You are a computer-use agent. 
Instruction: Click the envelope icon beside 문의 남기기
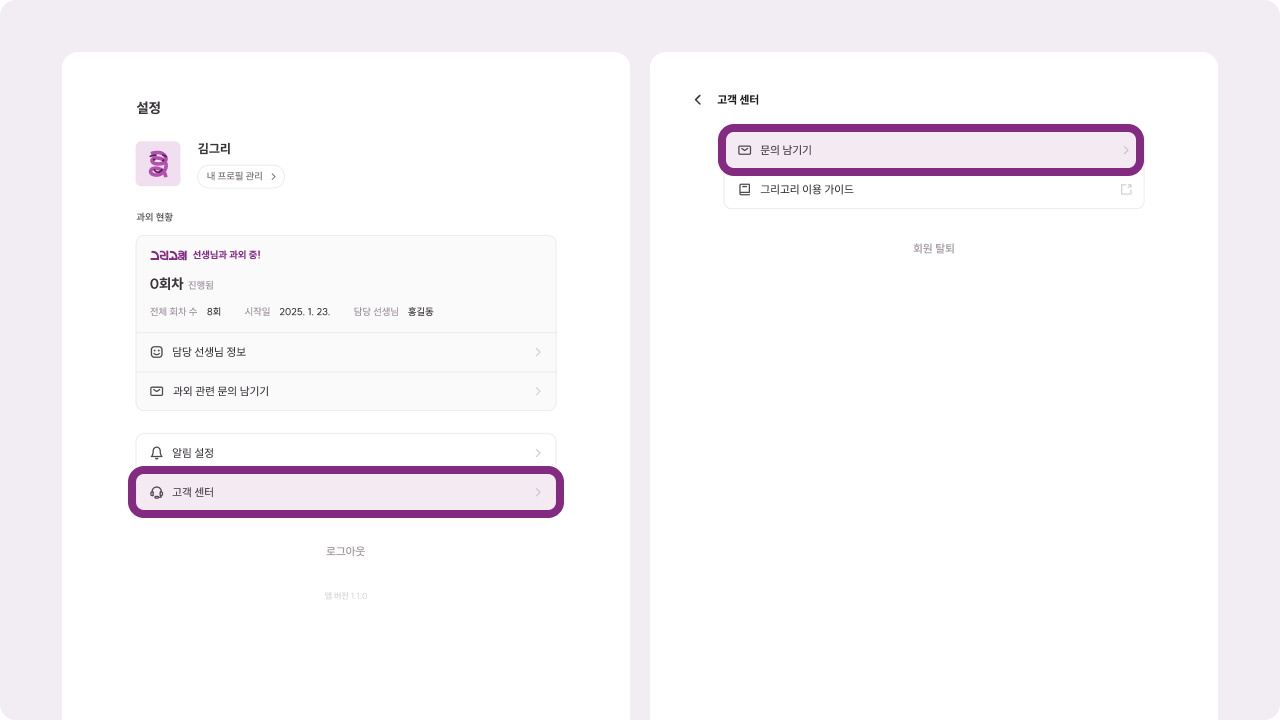(744, 150)
